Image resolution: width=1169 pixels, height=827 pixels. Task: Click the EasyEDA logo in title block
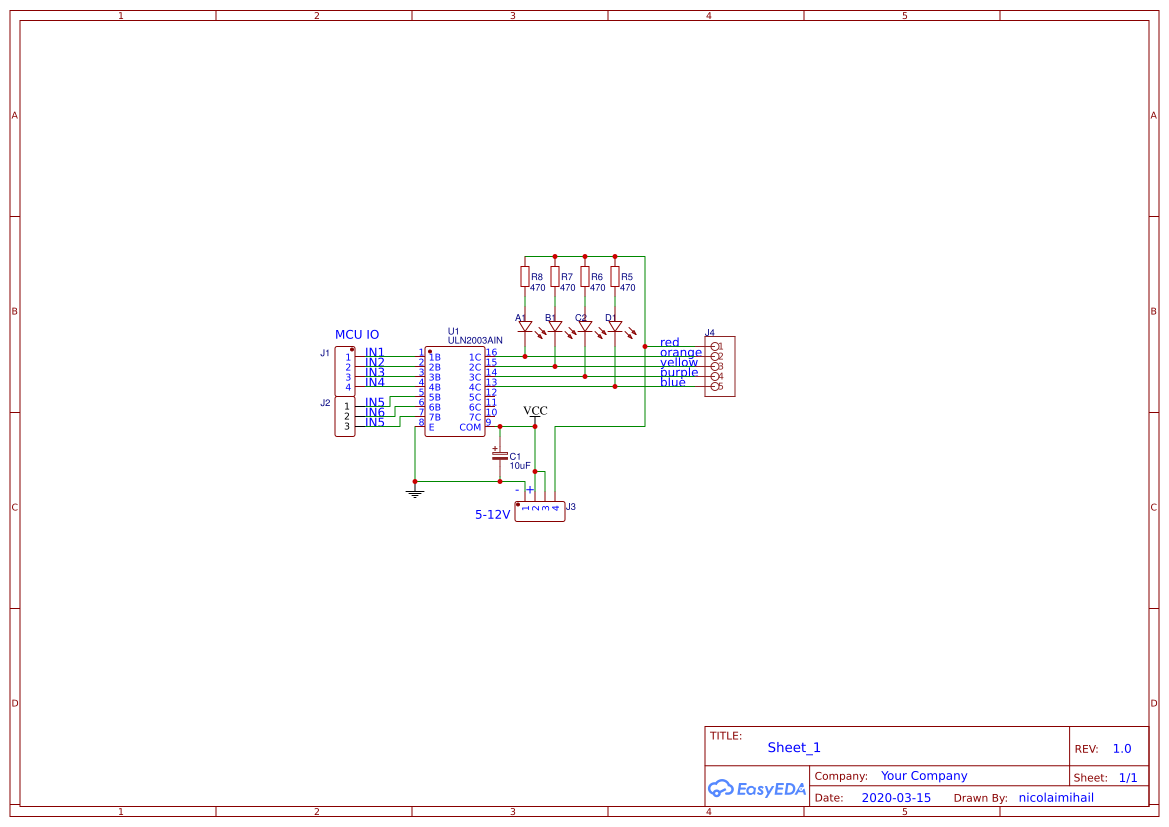pos(756,788)
